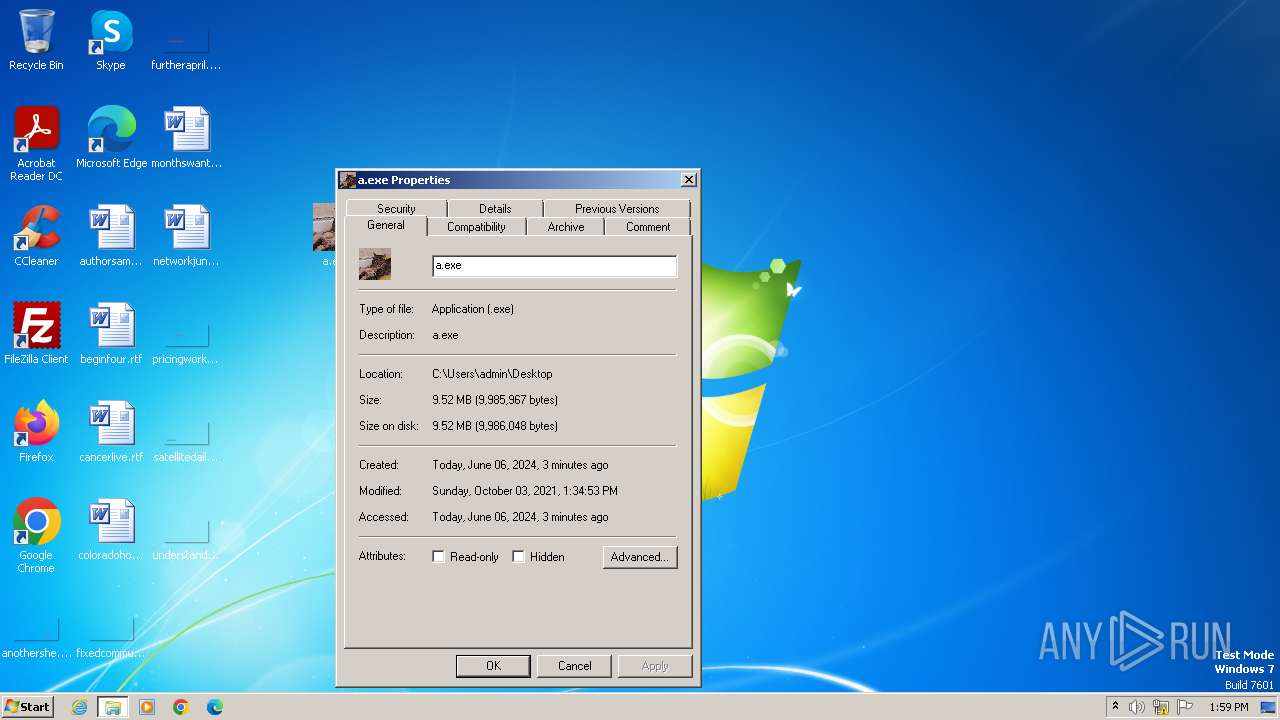The width and height of the screenshot is (1280, 720).
Task: Select the authorsam Word document
Action: [111, 236]
